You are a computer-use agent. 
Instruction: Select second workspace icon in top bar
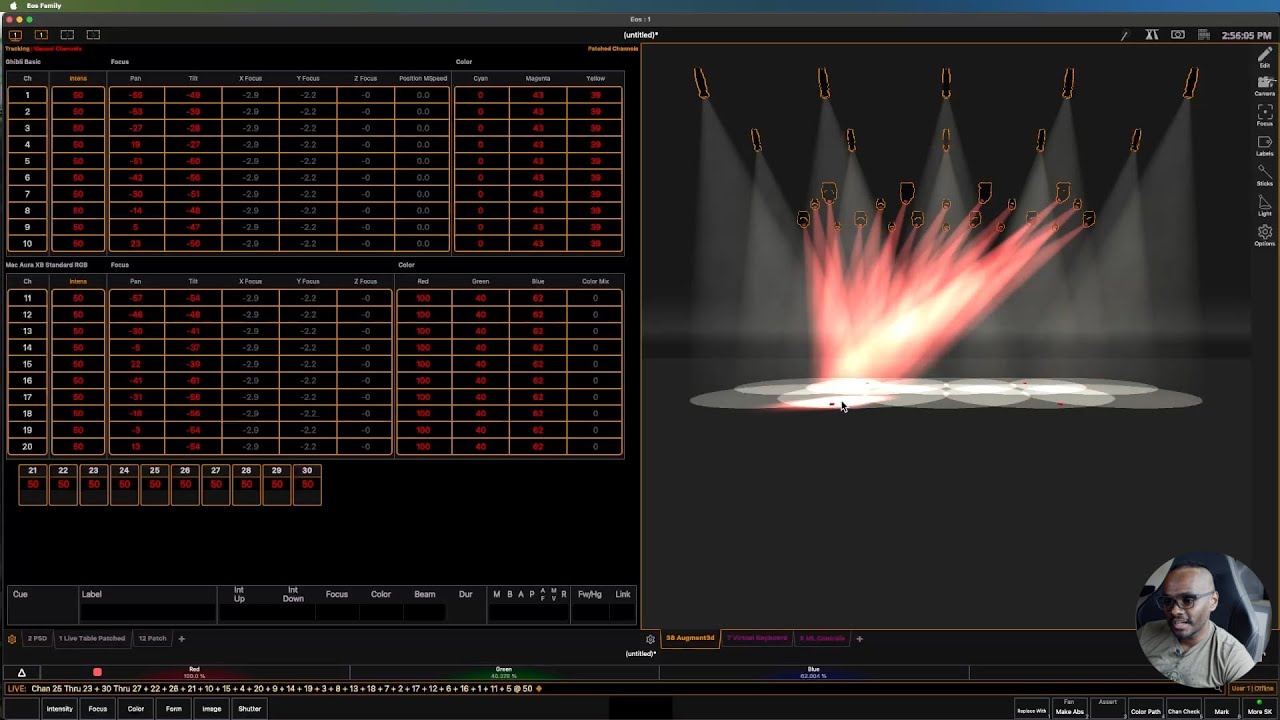click(x=41, y=35)
